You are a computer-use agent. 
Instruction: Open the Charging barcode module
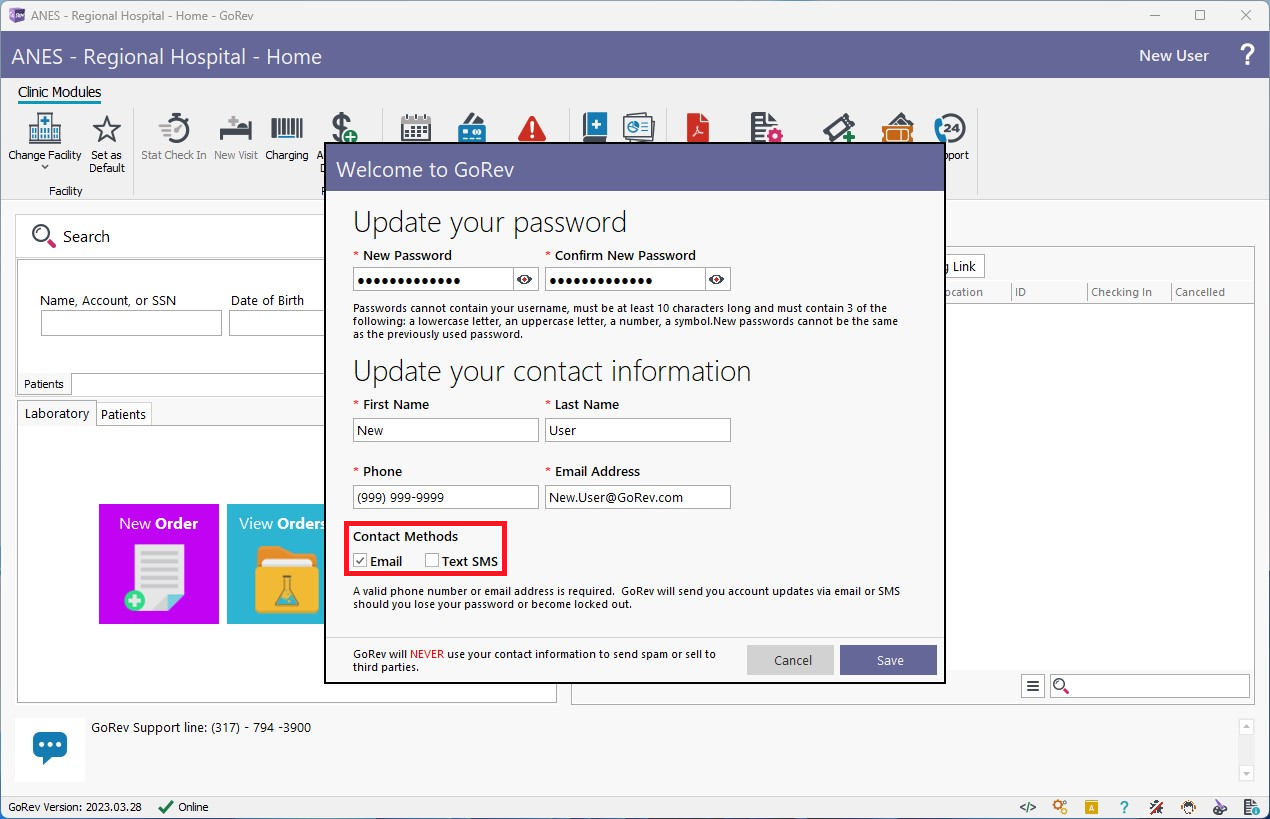287,138
